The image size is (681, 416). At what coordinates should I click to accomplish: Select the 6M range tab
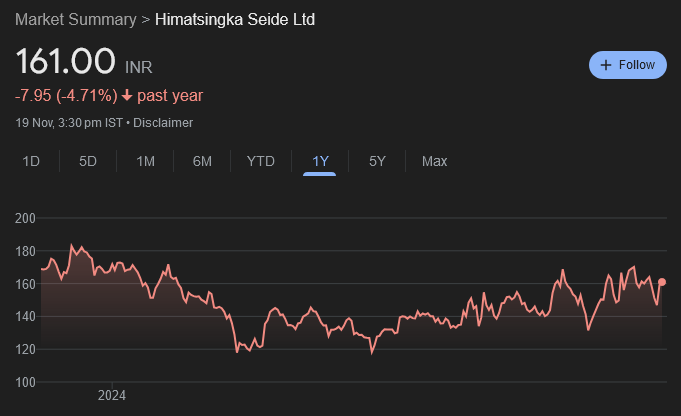tap(202, 162)
